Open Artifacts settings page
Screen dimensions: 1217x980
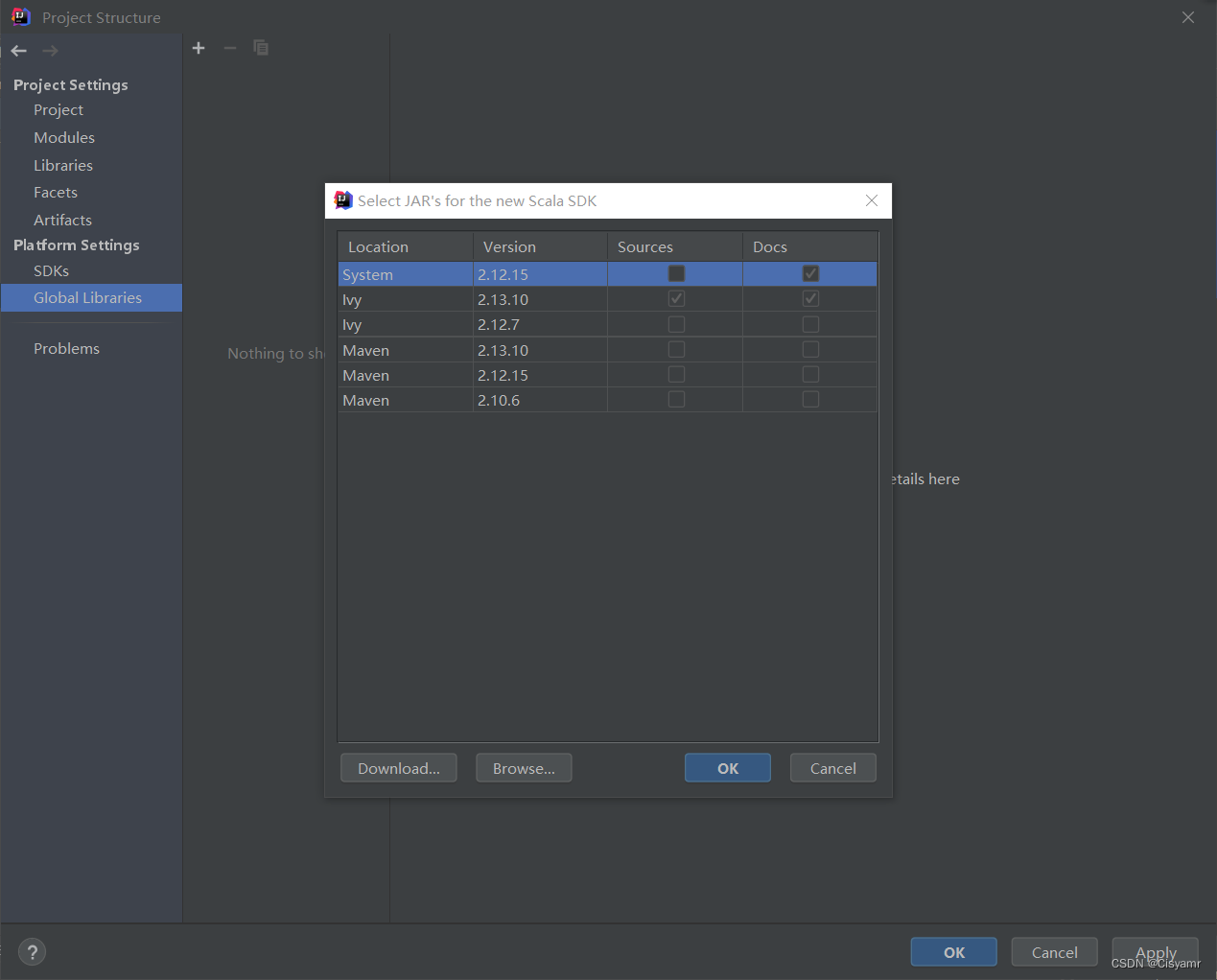(62, 221)
